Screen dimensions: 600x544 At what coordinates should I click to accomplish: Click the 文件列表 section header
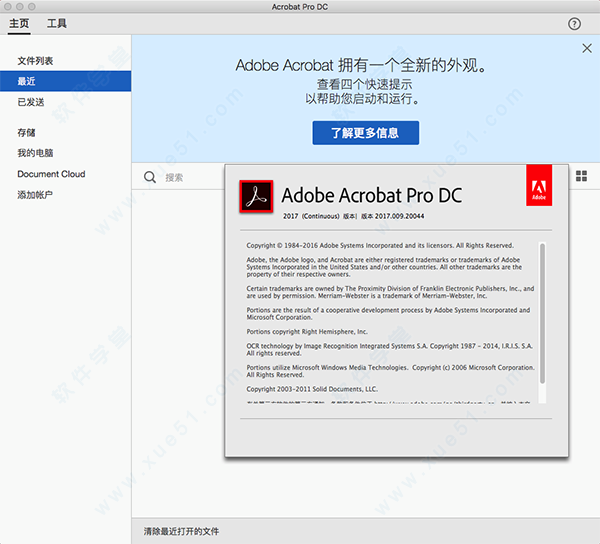tap(35, 61)
